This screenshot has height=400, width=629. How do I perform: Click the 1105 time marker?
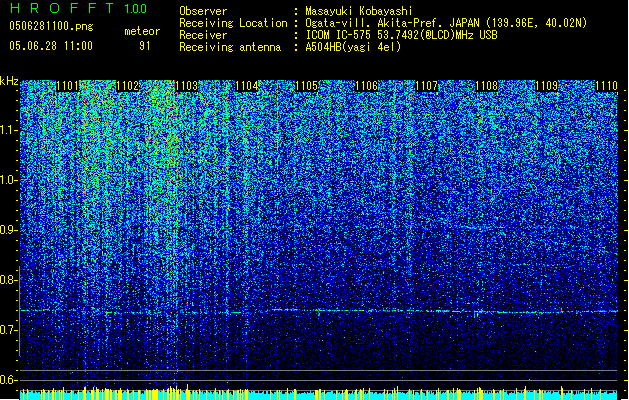pyautogui.click(x=307, y=86)
